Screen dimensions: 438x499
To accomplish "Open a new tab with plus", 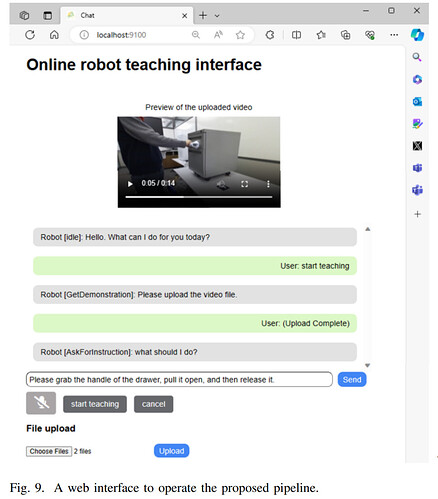I will pos(203,15).
